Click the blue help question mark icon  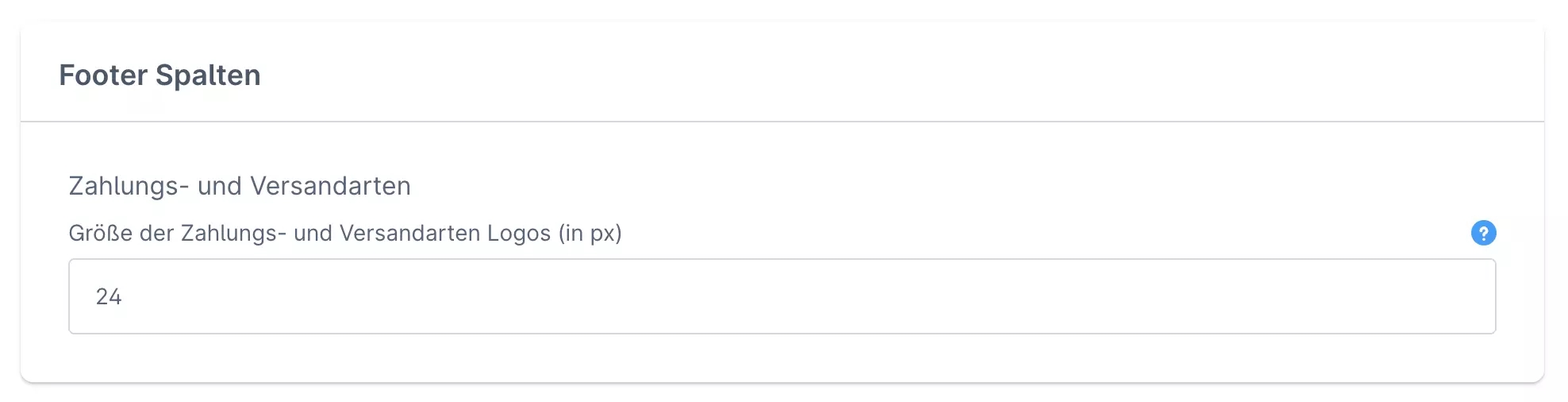1483,233
